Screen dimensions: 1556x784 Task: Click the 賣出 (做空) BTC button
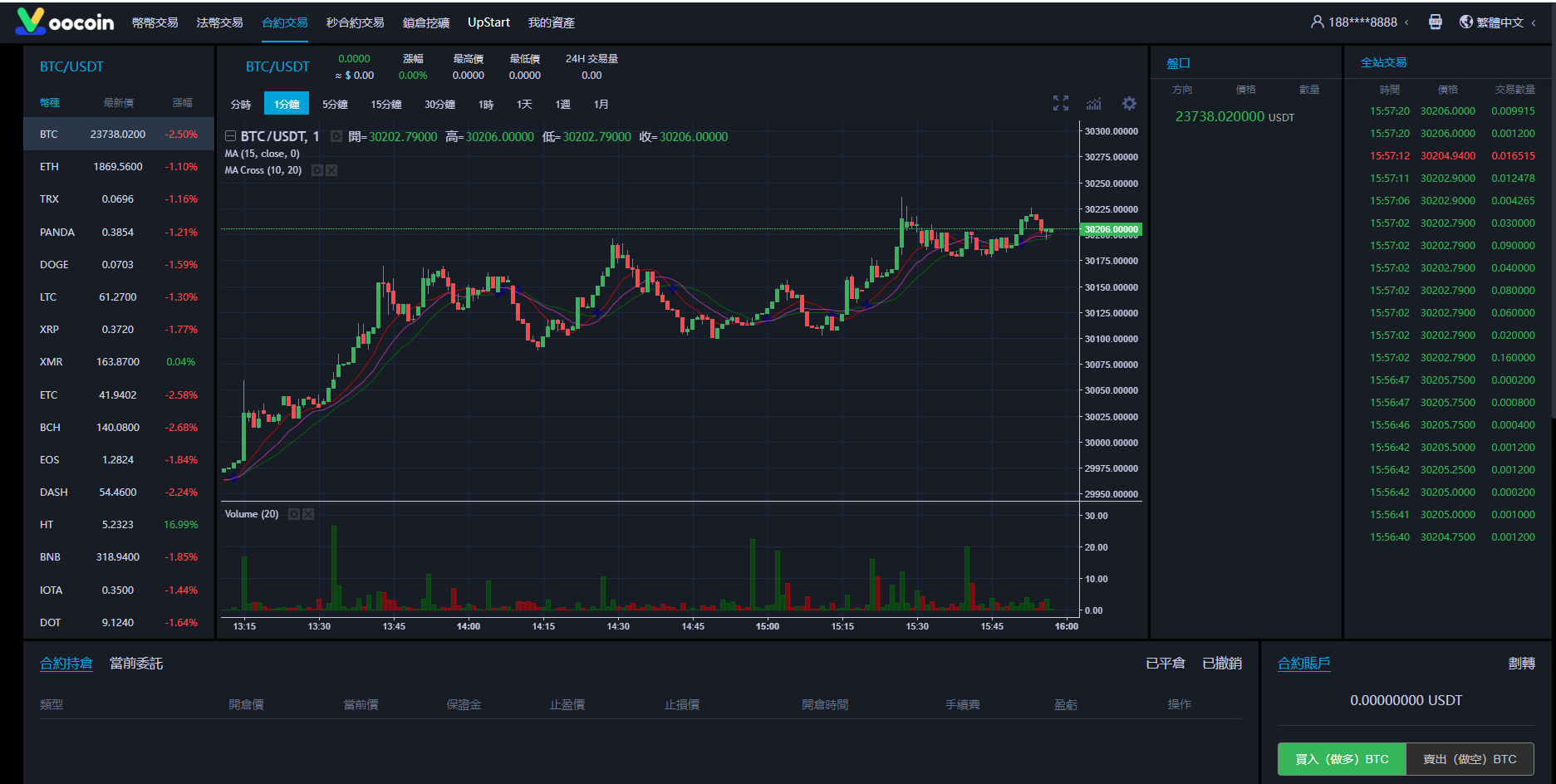coord(1469,759)
